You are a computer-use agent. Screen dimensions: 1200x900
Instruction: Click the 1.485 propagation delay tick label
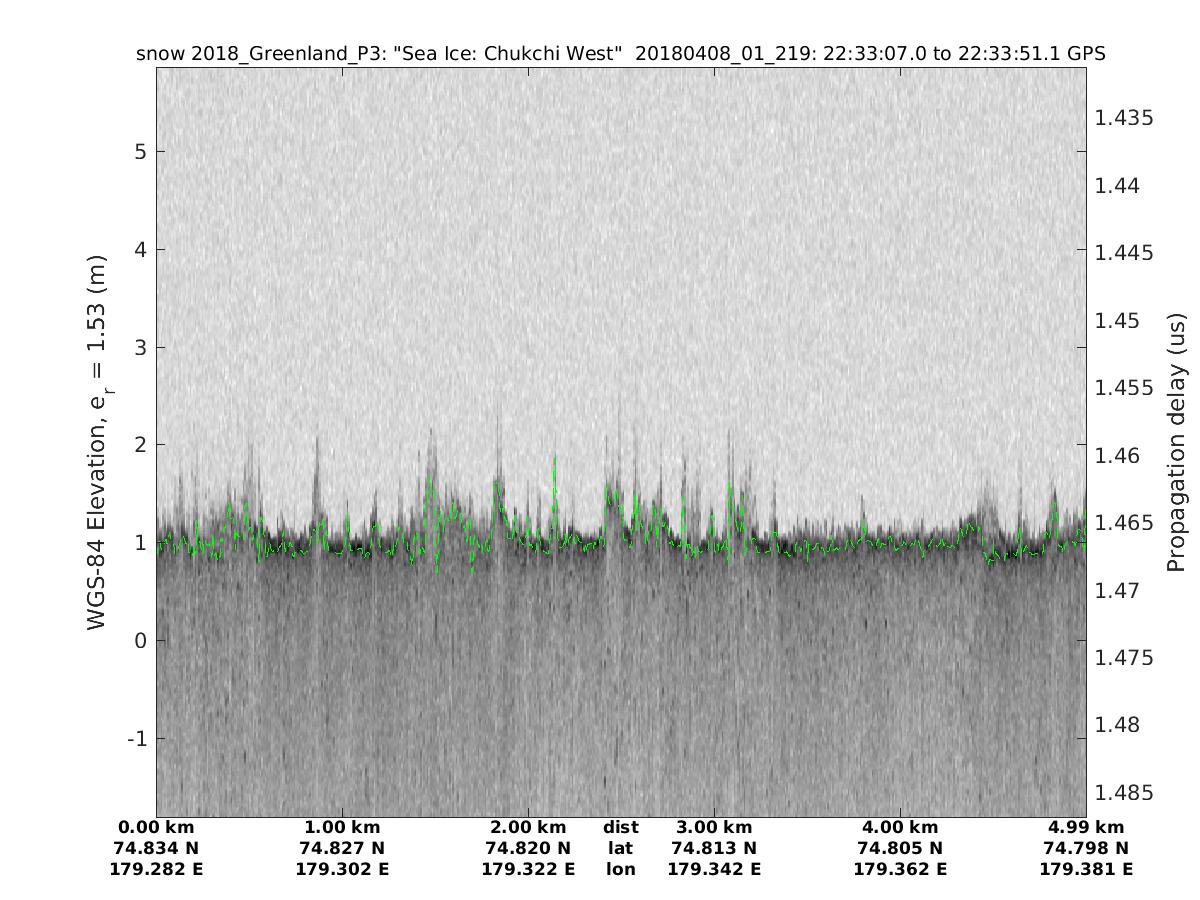[1124, 793]
